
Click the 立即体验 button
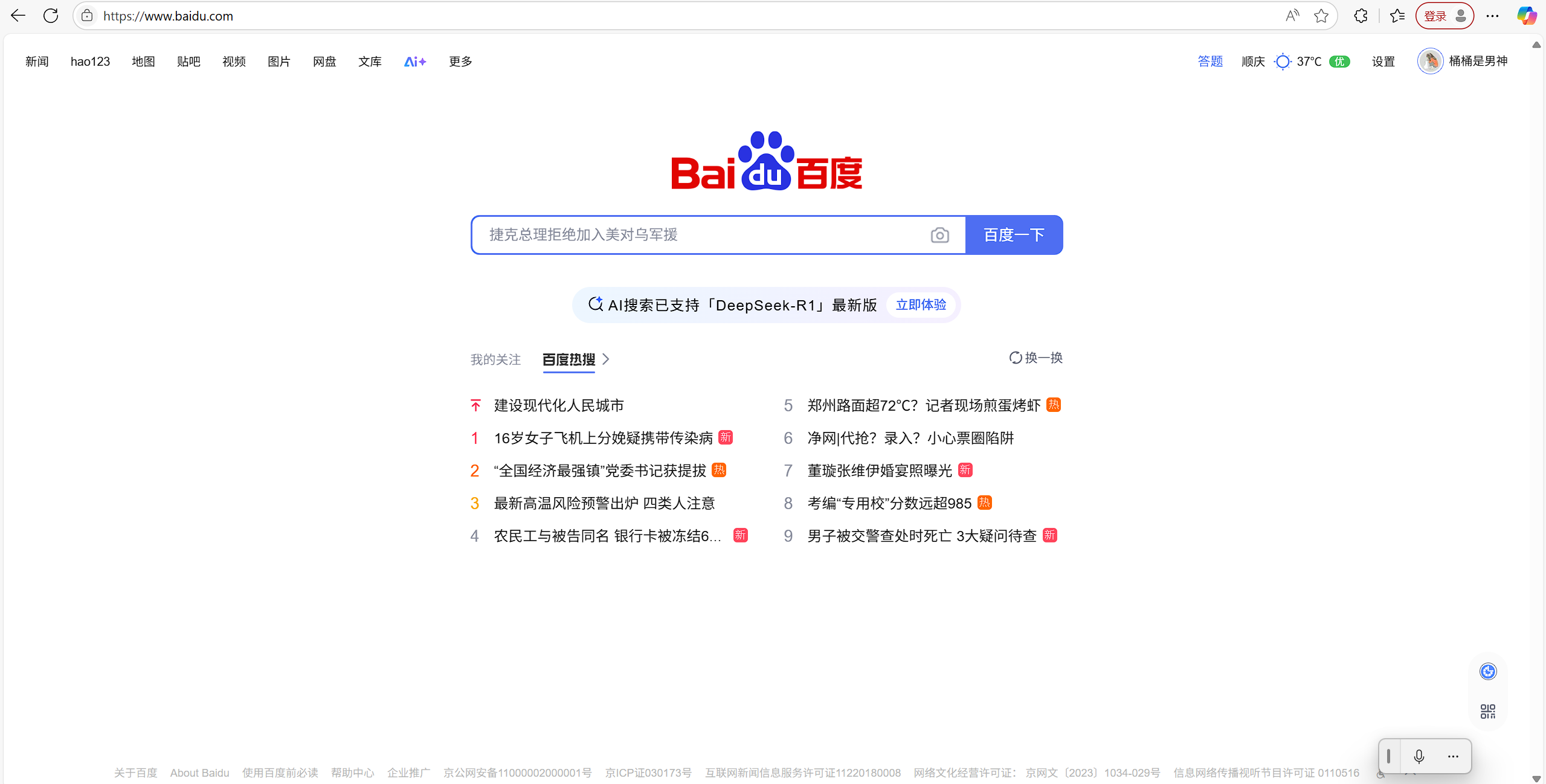pyautogui.click(x=921, y=305)
